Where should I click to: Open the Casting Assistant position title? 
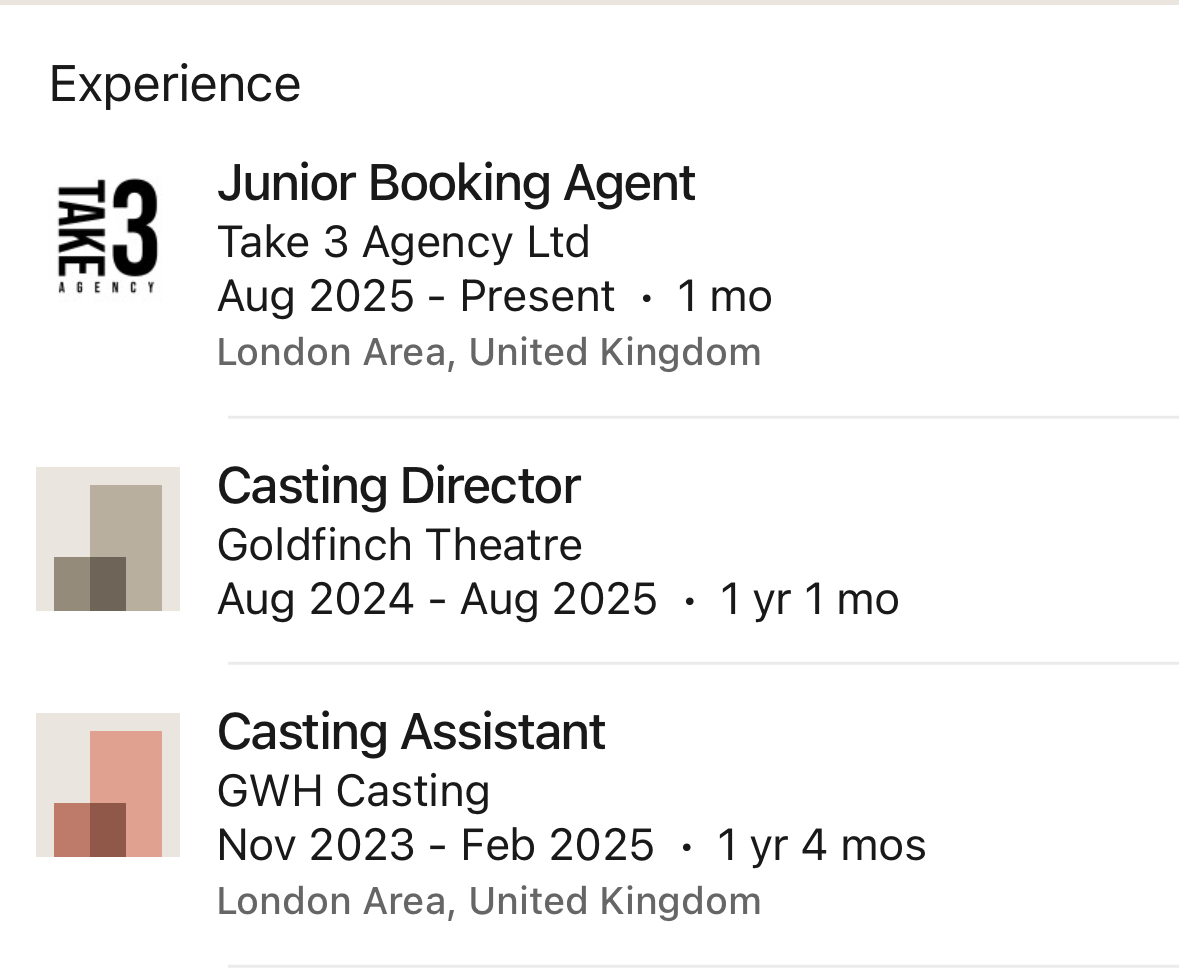click(411, 732)
